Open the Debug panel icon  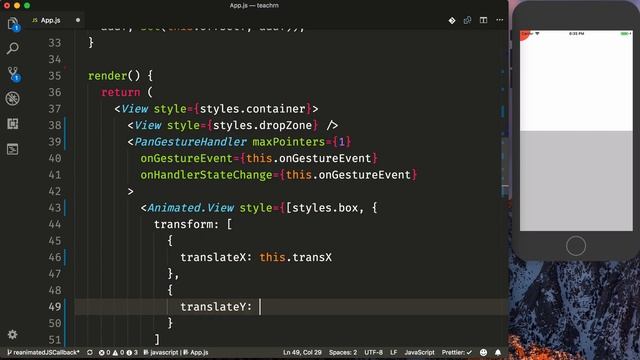click(x=13, y=98)
